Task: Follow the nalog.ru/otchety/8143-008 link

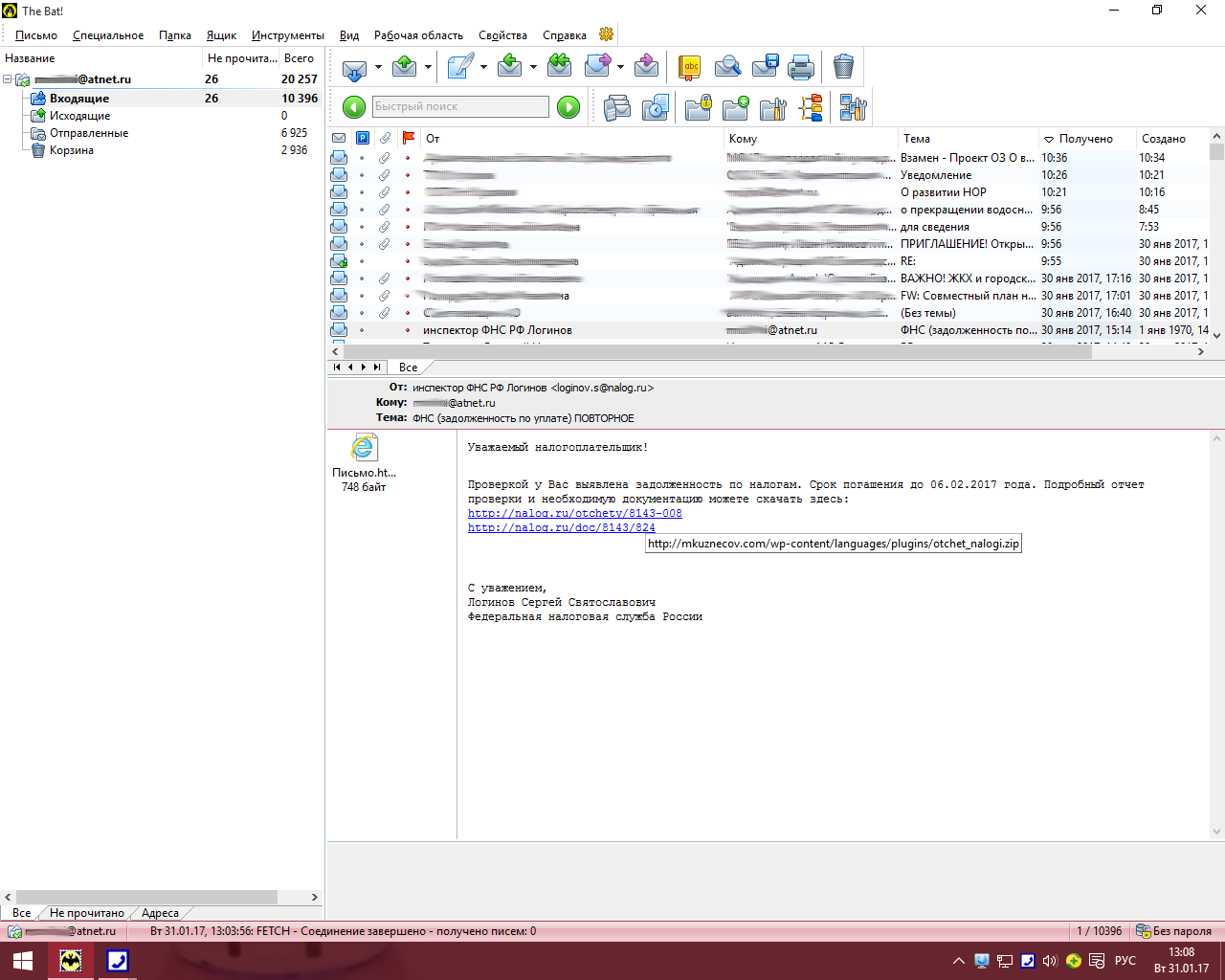Action: [575, 513]
